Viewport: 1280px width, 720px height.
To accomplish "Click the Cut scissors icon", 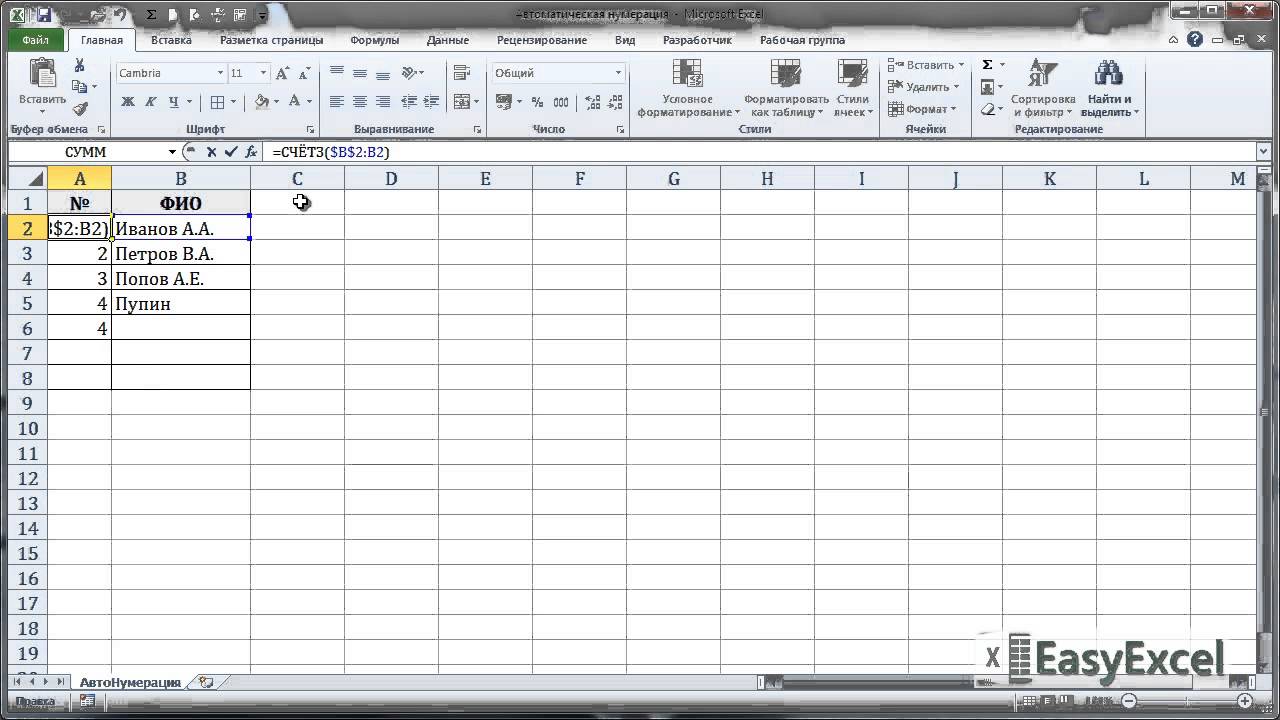I will pos(80,66).
